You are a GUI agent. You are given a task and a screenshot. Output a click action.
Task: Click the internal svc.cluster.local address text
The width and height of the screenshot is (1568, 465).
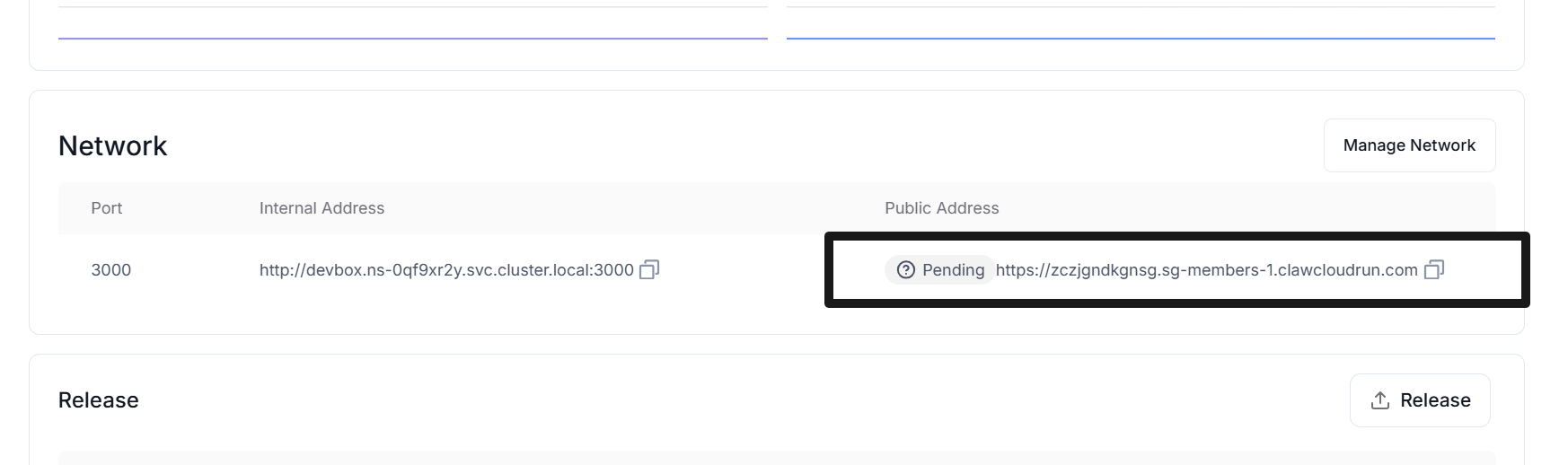(446, 270)
